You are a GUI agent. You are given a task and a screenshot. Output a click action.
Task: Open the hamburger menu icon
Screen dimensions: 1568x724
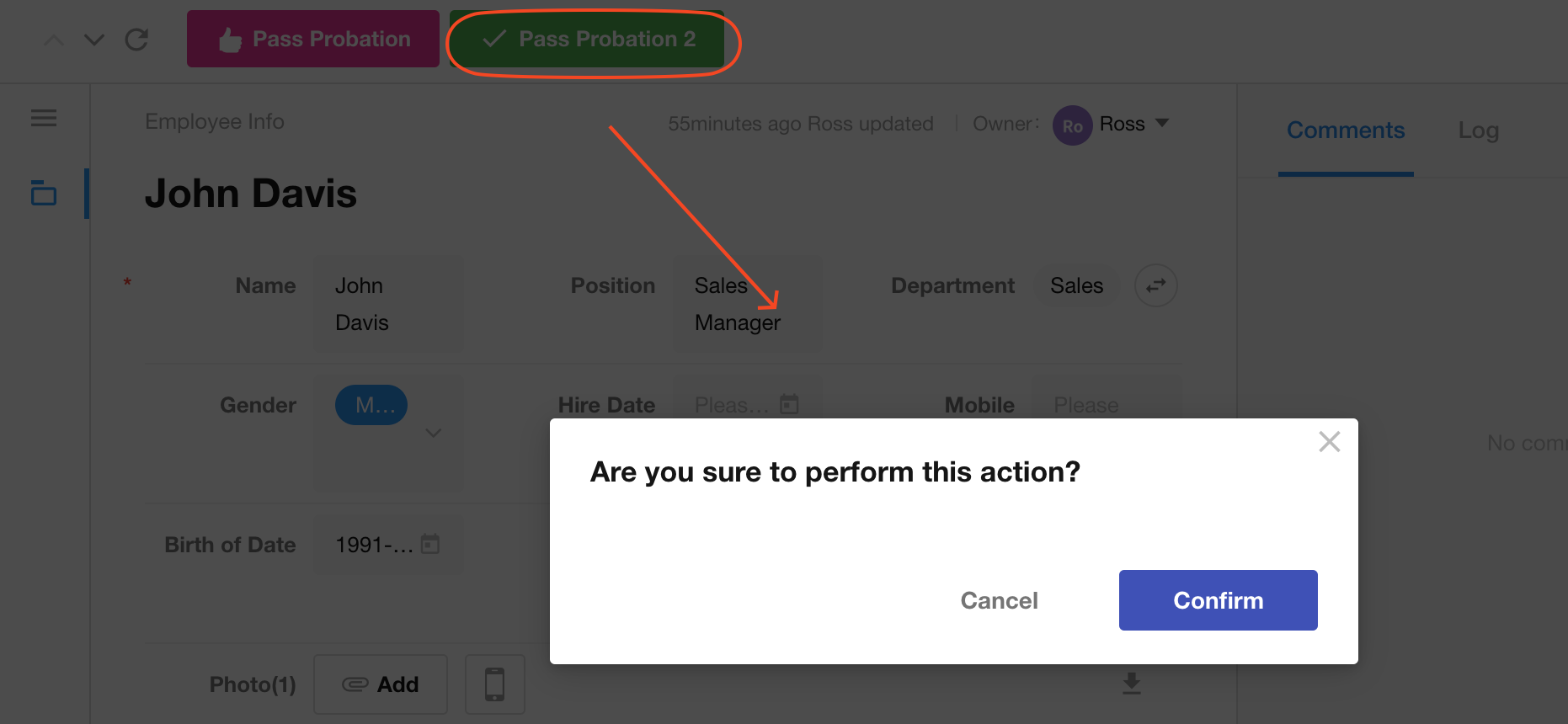[x=44, y=119]
